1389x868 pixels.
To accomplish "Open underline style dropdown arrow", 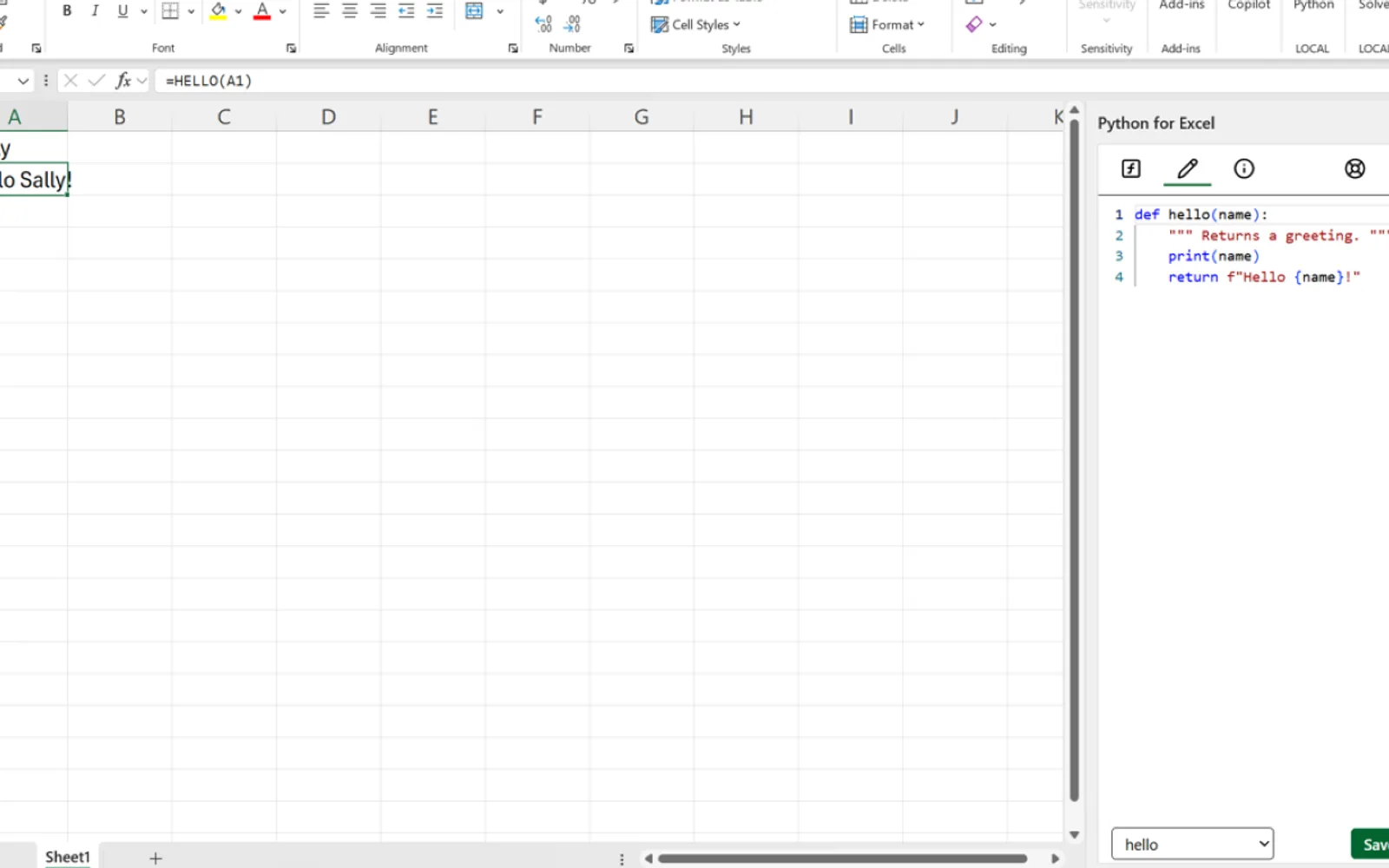I will click(143, 11).
